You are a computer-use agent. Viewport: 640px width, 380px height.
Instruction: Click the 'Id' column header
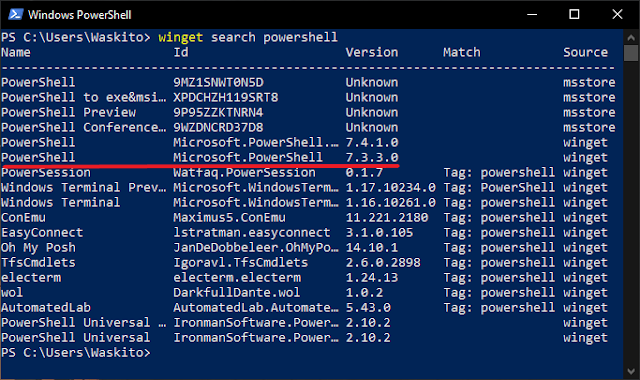tap(181, 52)
